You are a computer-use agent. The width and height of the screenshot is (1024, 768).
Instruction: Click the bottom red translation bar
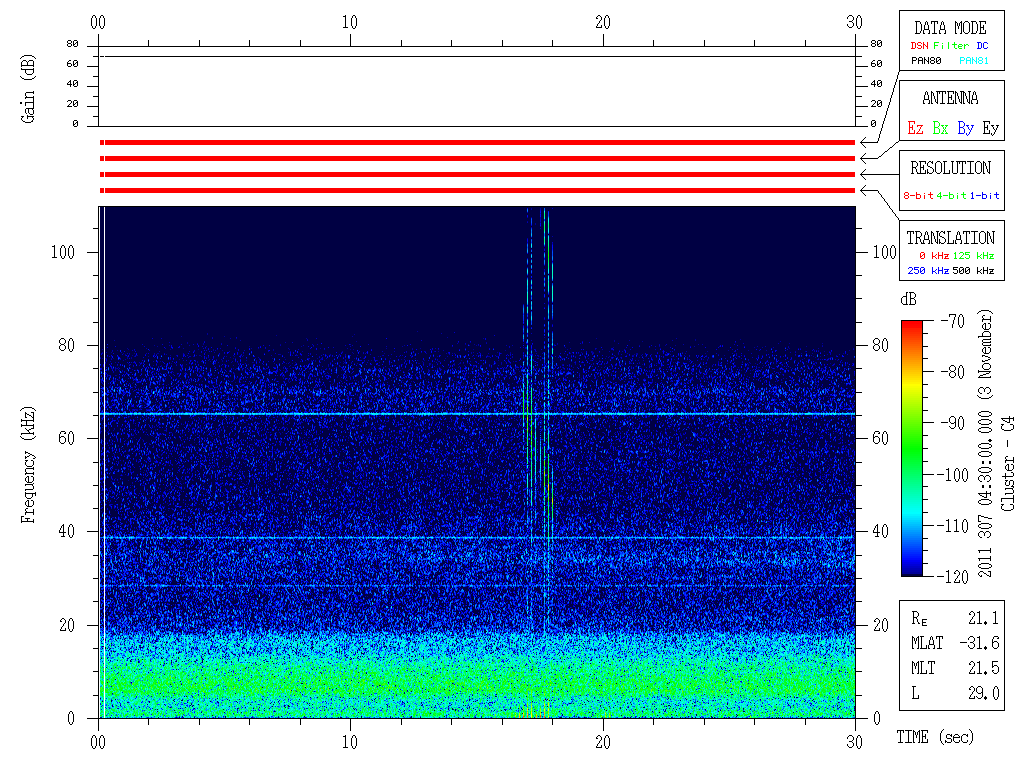pos(477,191)
